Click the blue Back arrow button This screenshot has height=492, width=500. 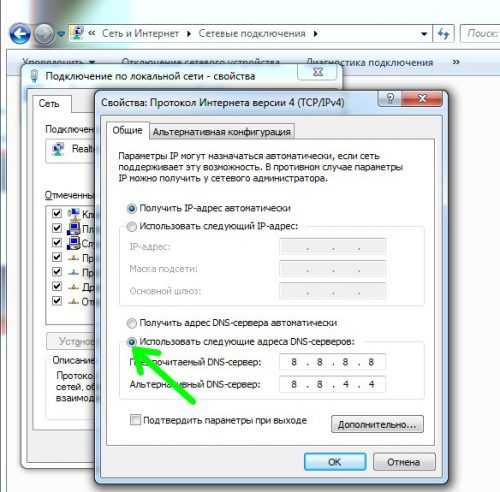(20, 34)
